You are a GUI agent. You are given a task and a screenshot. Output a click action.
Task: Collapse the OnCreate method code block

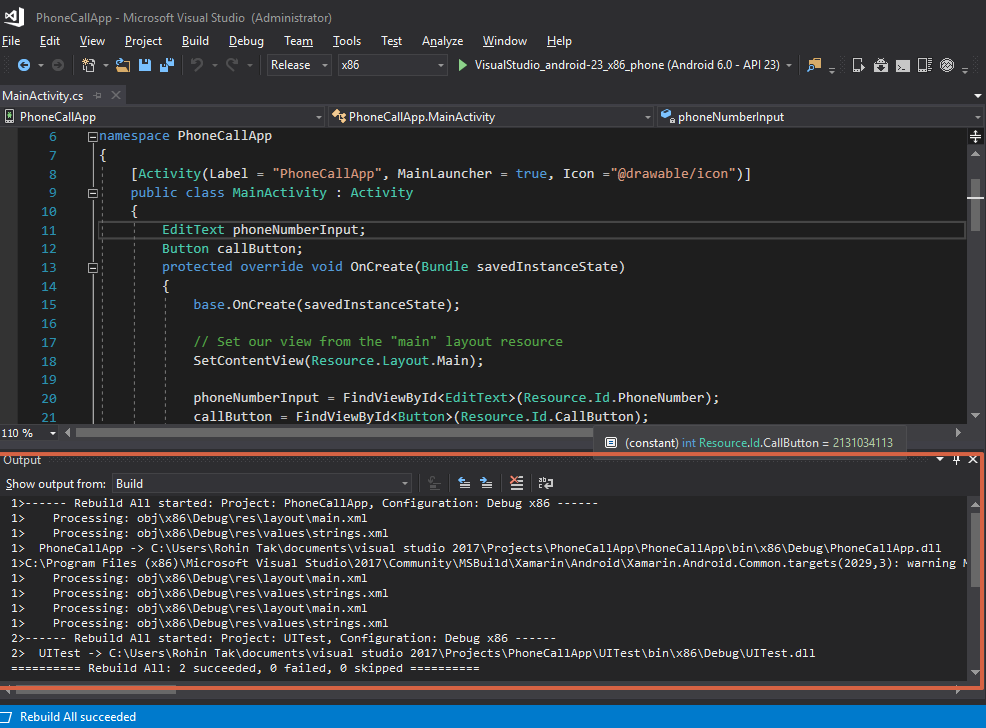pos(92,268)
